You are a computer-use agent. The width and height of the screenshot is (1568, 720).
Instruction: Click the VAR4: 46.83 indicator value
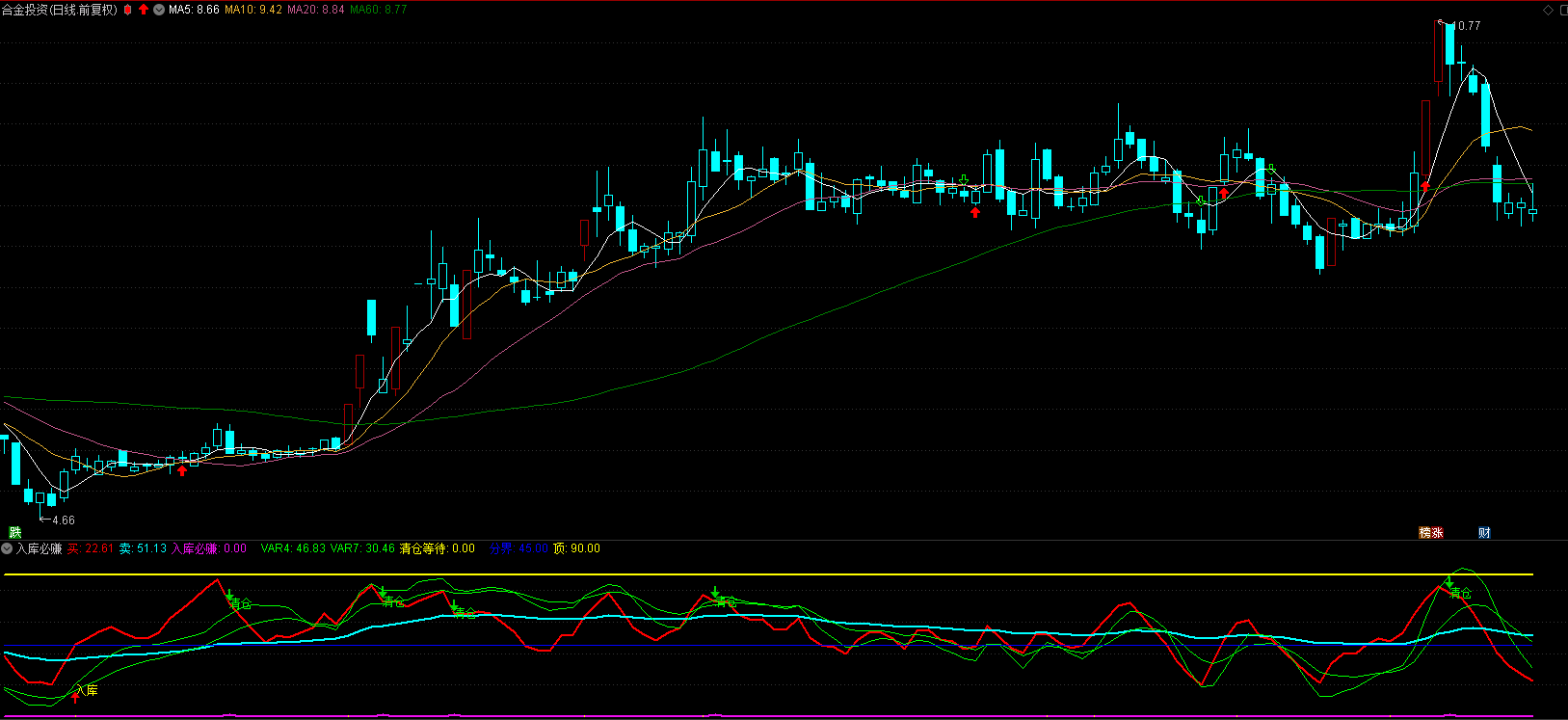click(293, 548)
